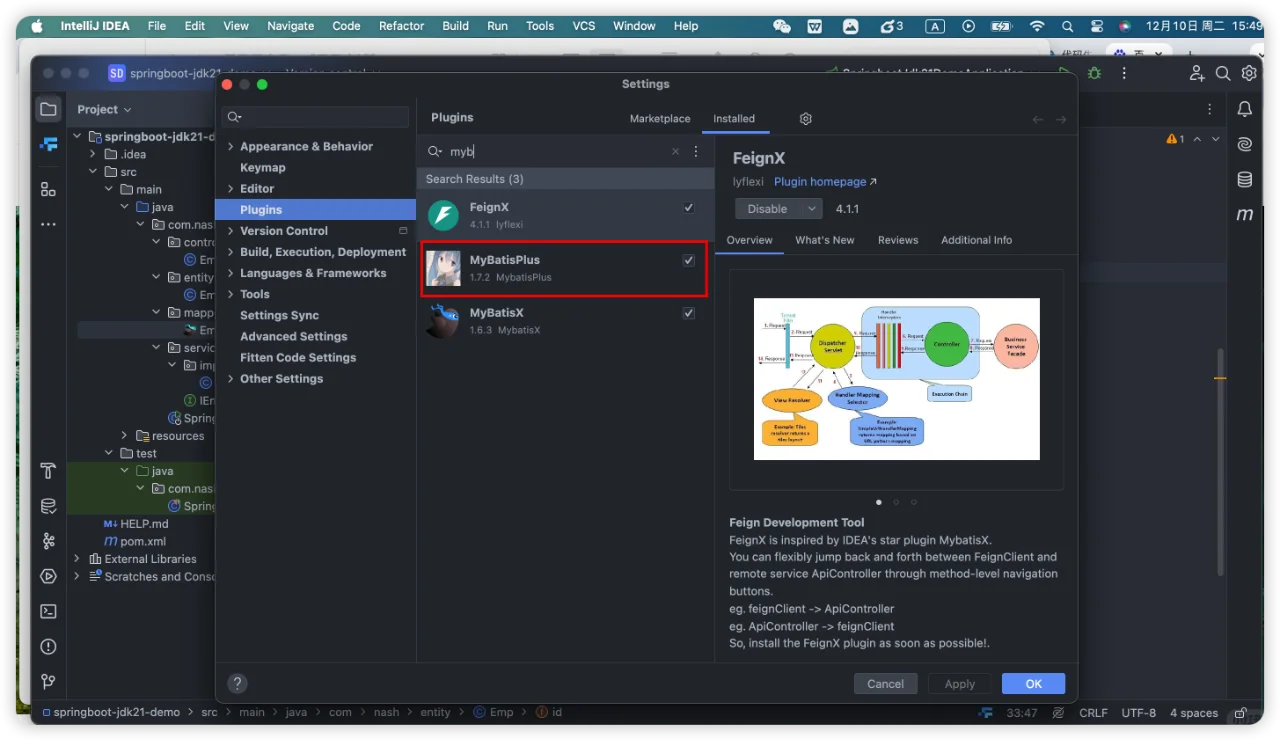This screenshot has height=740, width=1280.
Task: Expand the Version Control settings node
Action: [231, 231]
